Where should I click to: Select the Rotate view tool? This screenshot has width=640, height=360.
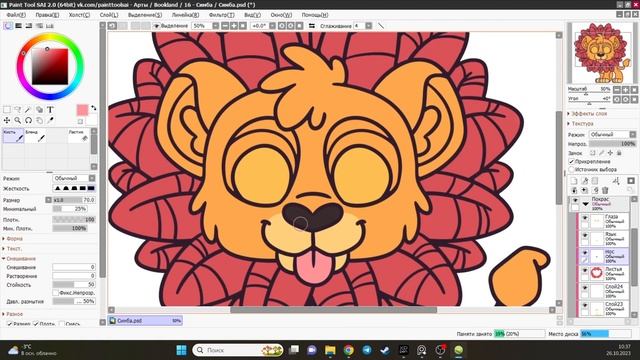[x=28, y=120]
